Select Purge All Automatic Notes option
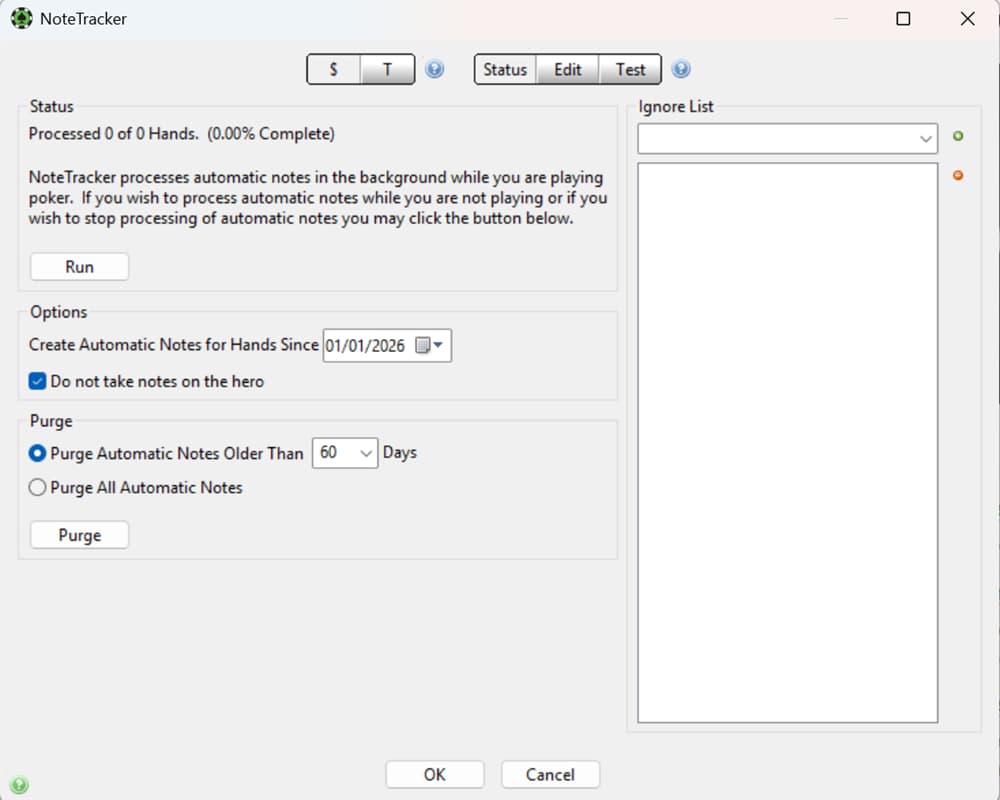Screen dimensions: 1000x800 37,487
